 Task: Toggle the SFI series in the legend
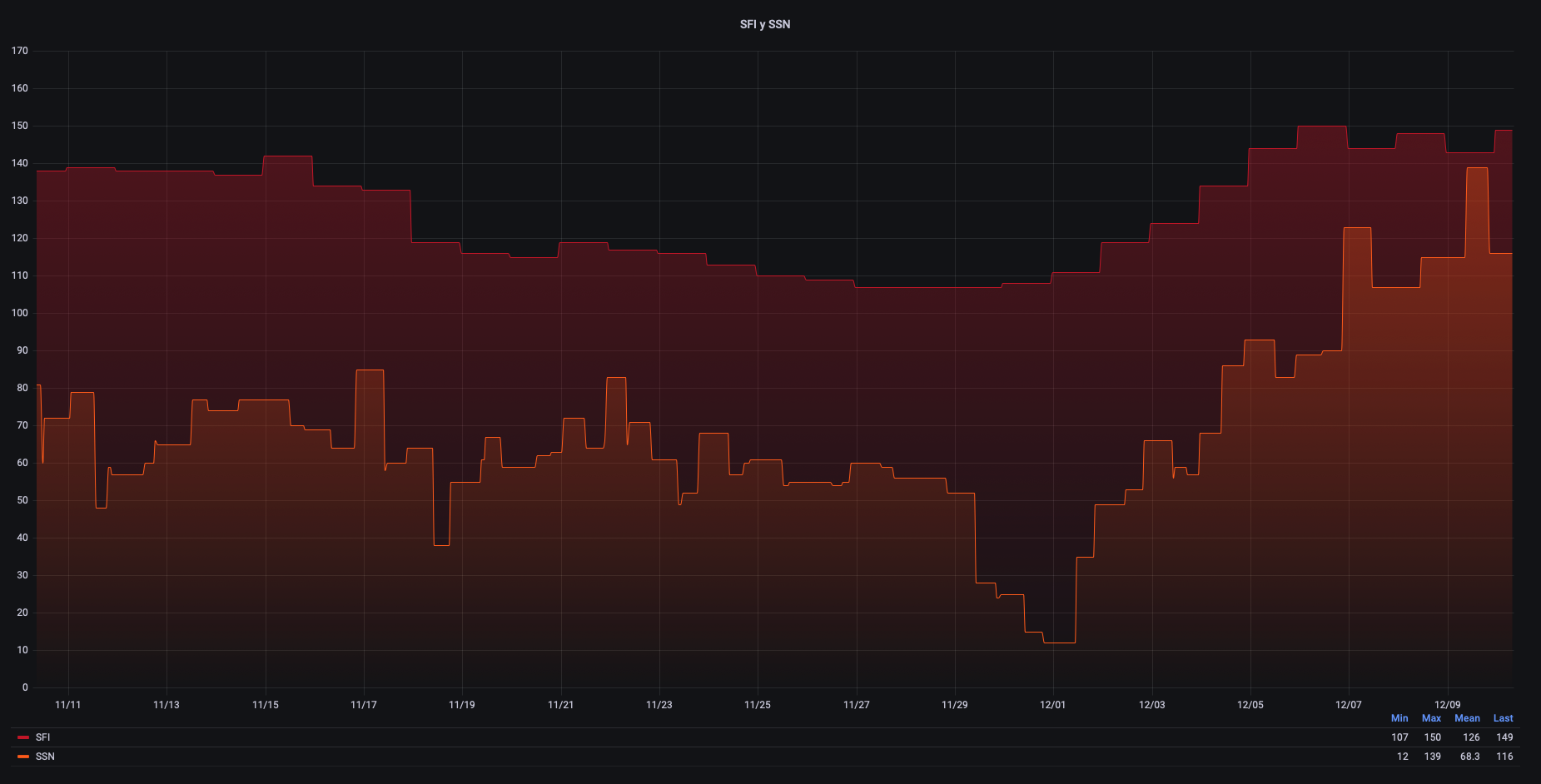click(x=42, y=737)
